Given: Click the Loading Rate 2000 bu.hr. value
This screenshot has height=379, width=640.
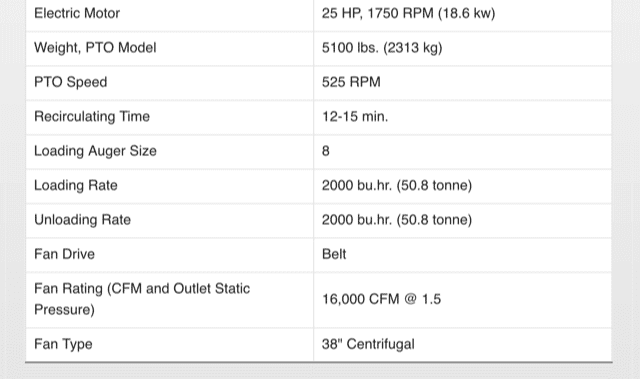Looking at the screenshot, I should 397,186.
